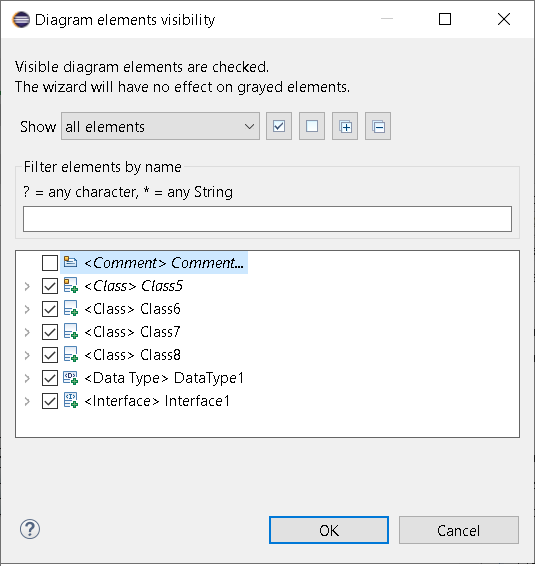Confirm with the OK button
This screenshot has height=566, width=535.
coord(329,530)
